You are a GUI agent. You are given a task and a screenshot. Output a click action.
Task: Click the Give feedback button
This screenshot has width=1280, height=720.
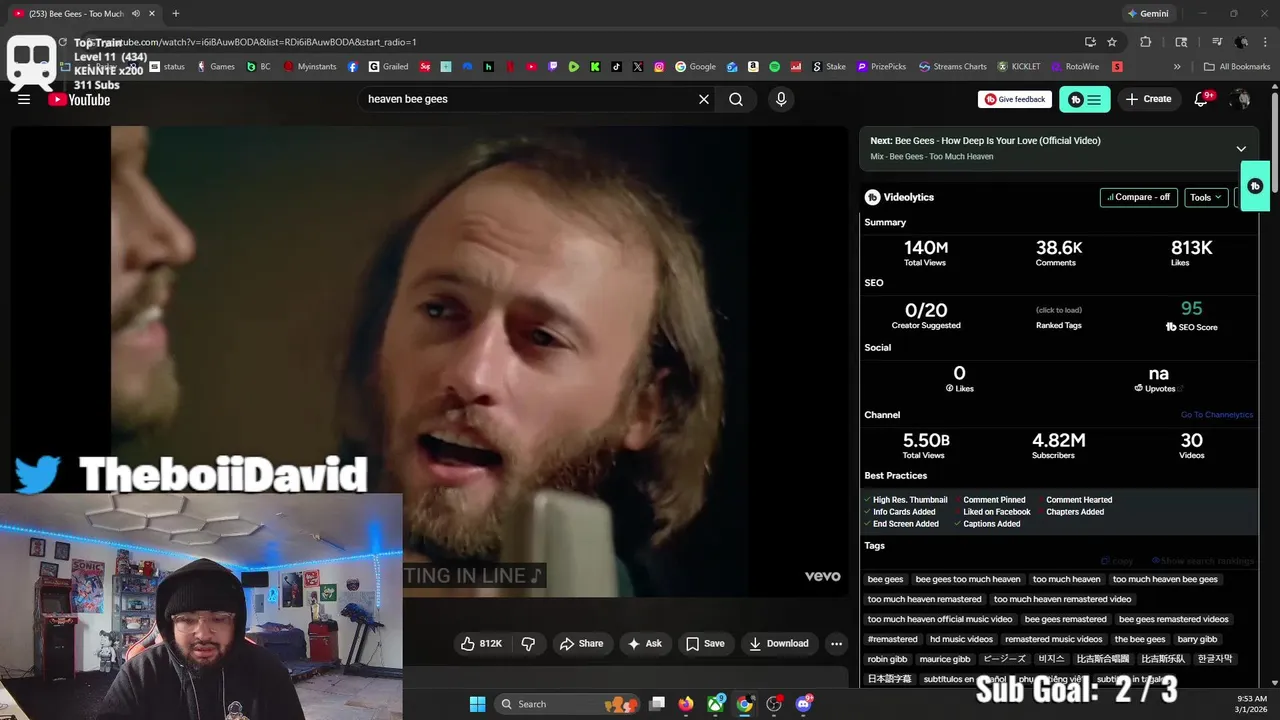1015,99
